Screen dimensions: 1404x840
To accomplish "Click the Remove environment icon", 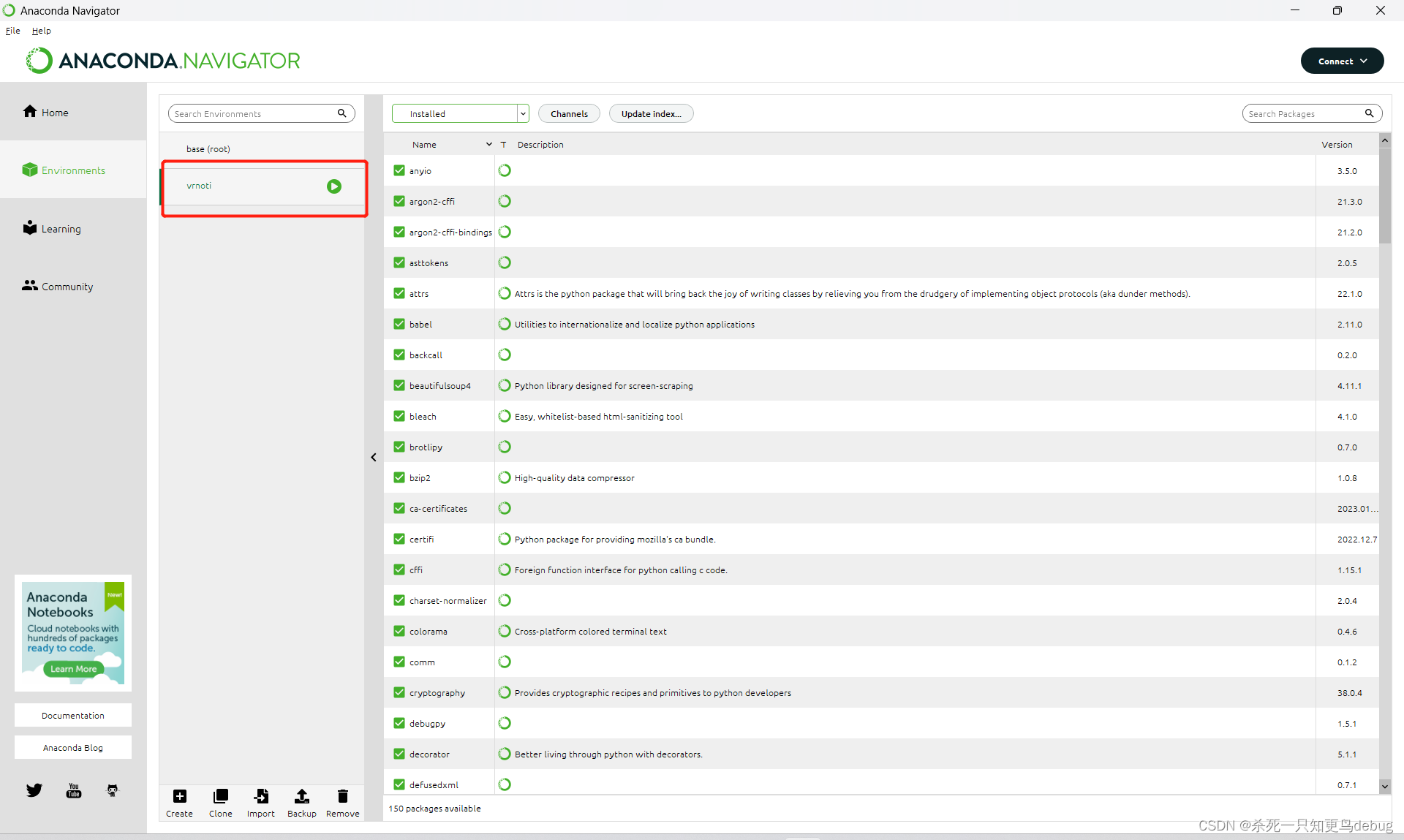I will click(x=342, y=795).
